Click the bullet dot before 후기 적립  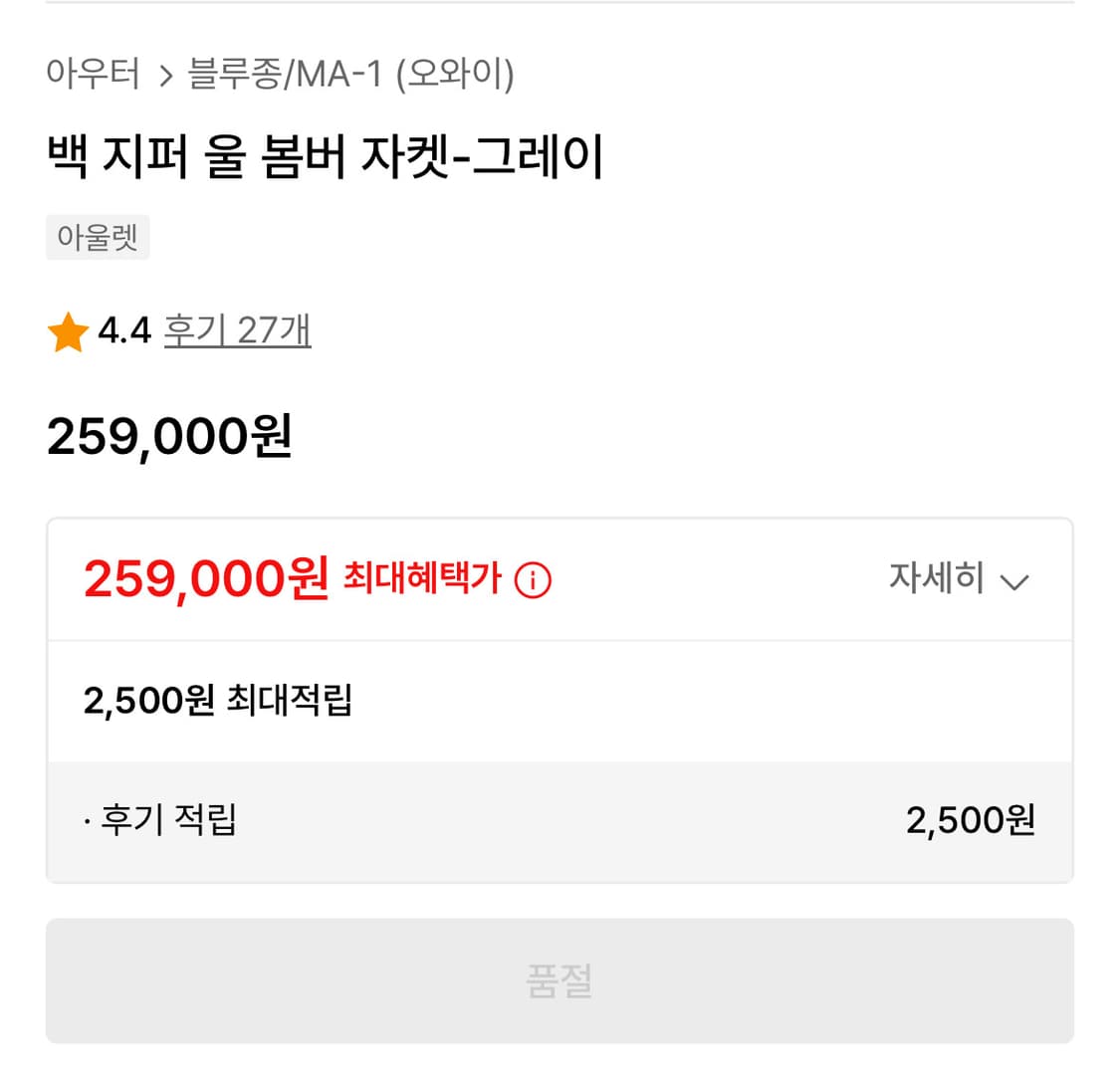pos(88,822)
